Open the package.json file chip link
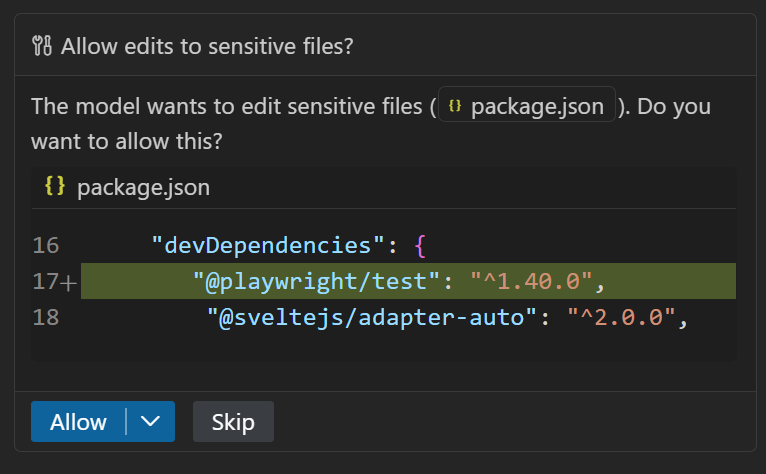The height and width of the screenshot is (474, 766). (526, 107)
